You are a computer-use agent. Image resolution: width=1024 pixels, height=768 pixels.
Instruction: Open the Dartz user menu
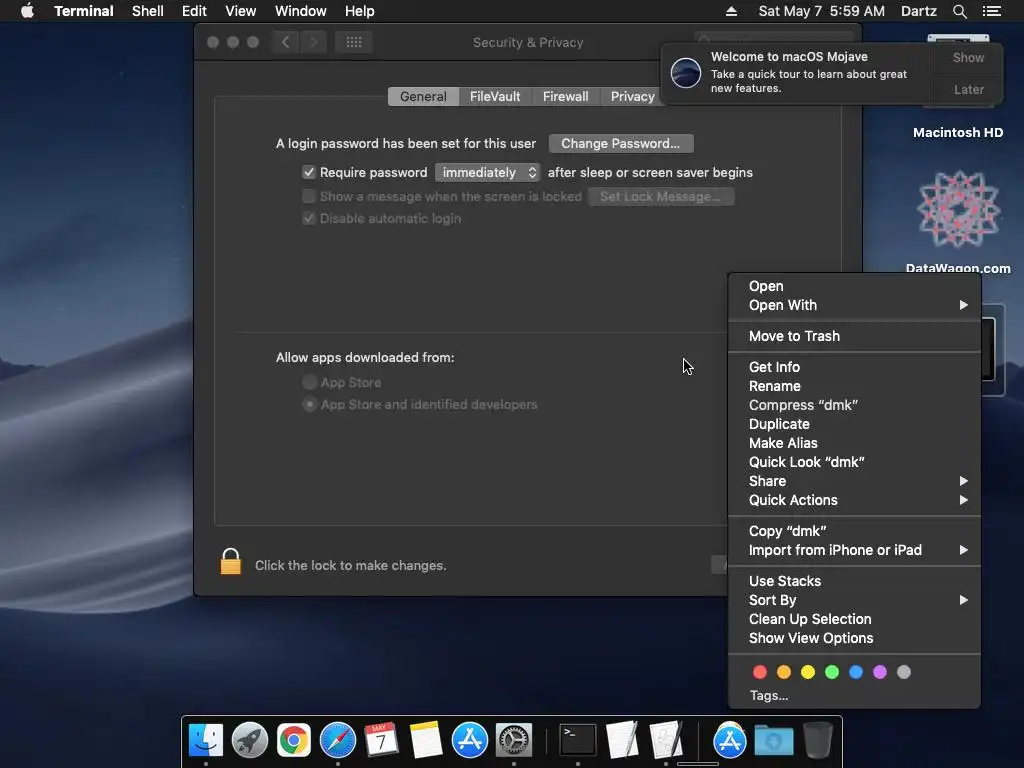[918, 11]
